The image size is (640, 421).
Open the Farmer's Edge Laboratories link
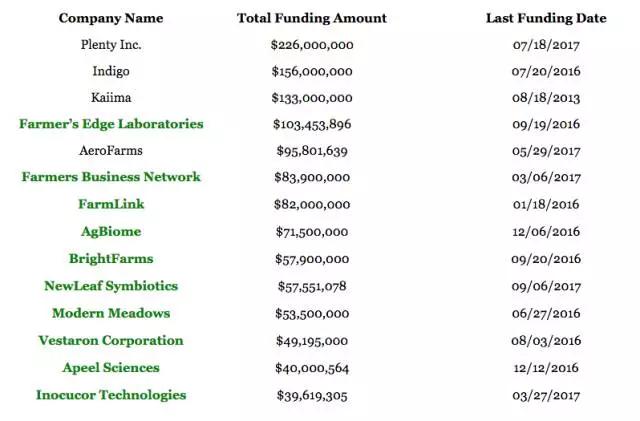click(111, 124)
